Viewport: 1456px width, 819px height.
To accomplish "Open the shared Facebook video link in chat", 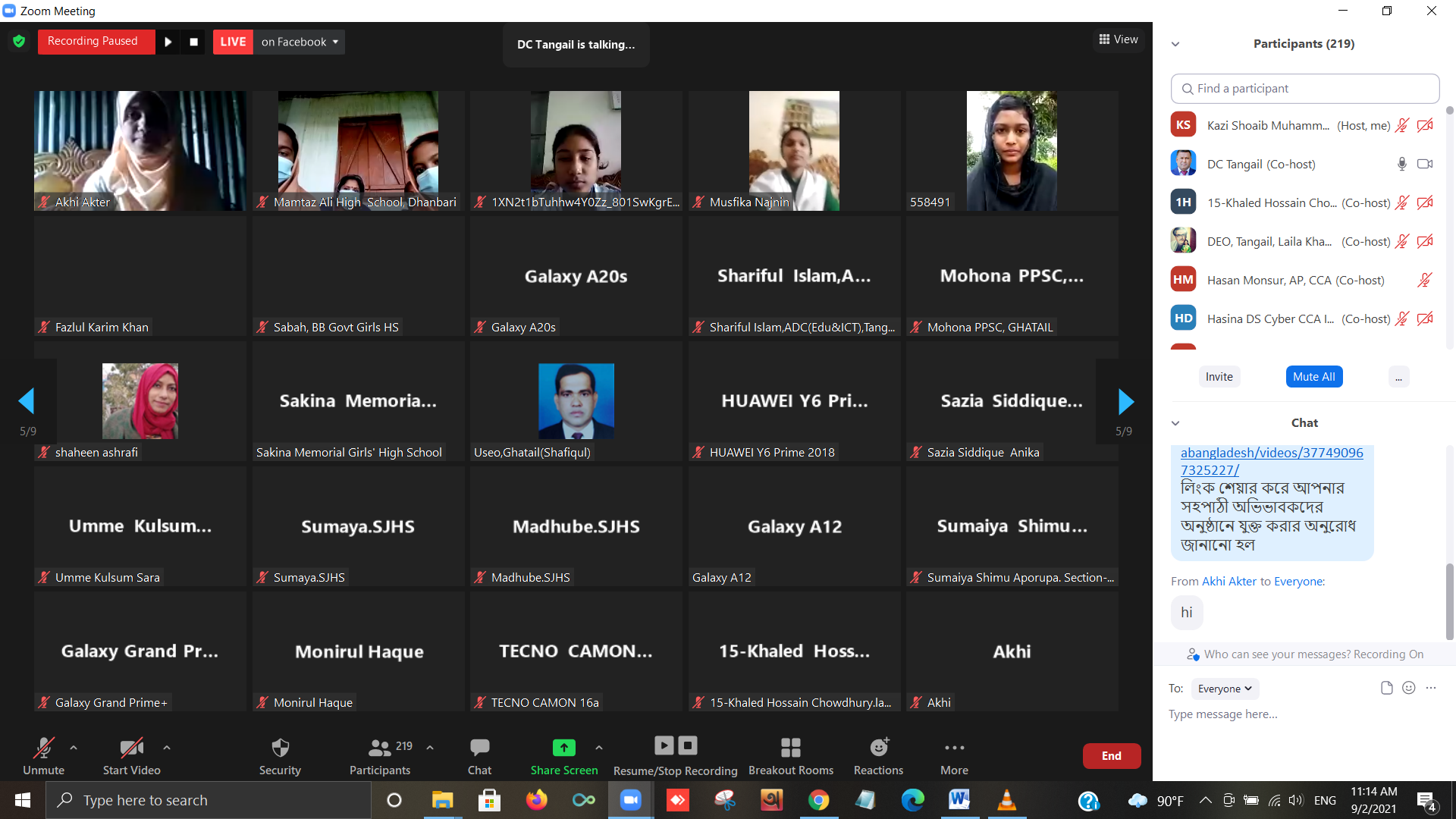I will tap(1272, 461).
